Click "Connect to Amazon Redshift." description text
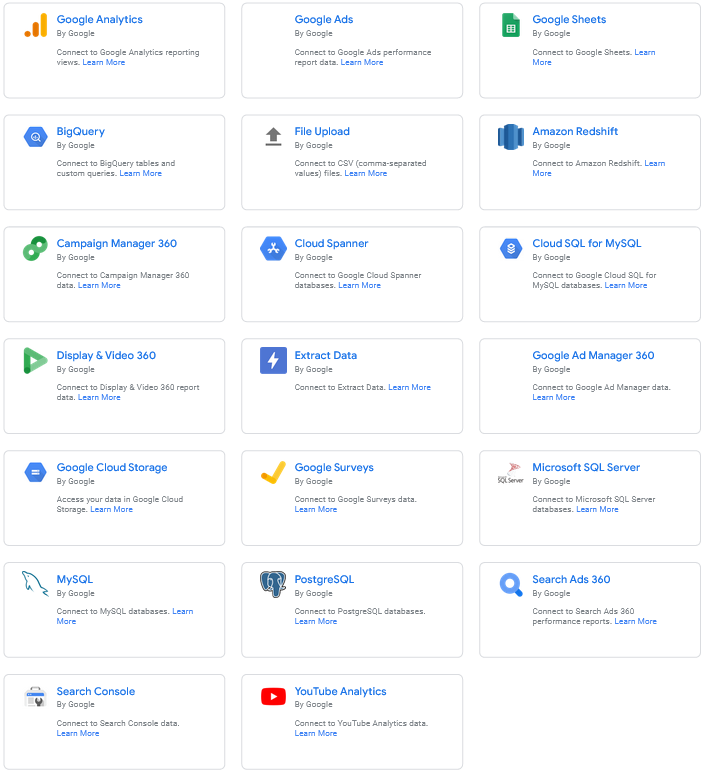 (x=587, y=164)
